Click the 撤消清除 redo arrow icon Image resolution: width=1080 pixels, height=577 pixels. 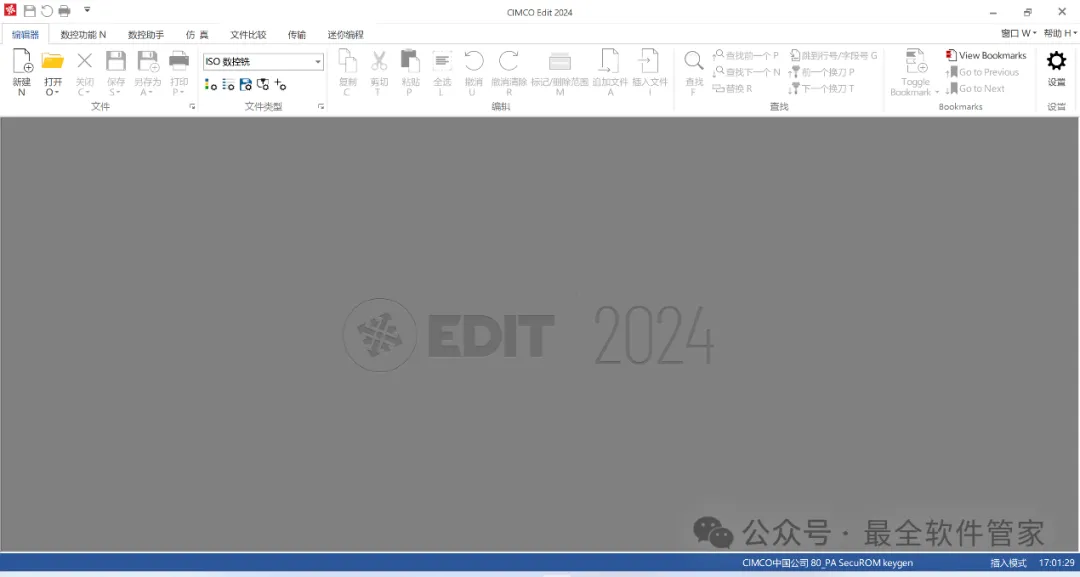point(508,61)
